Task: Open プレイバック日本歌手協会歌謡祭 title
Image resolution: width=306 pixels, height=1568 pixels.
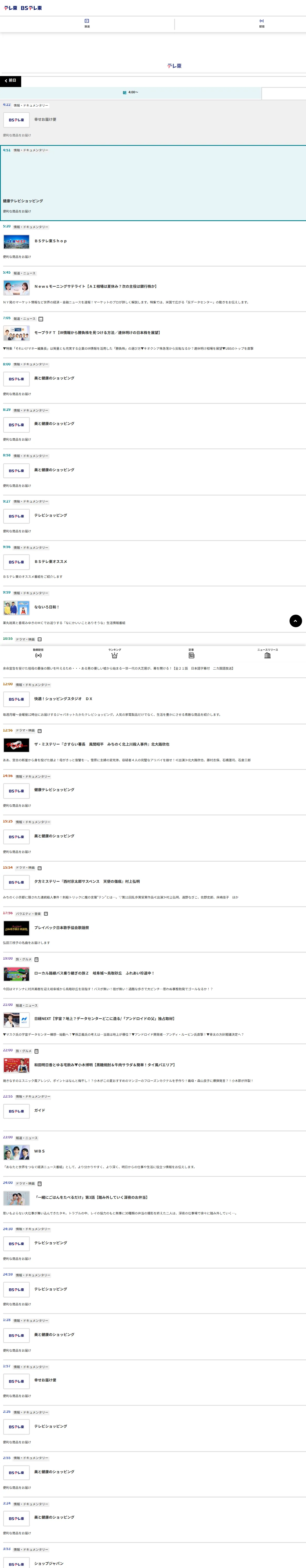Action: pyautogui.click(x=61, y=928)
